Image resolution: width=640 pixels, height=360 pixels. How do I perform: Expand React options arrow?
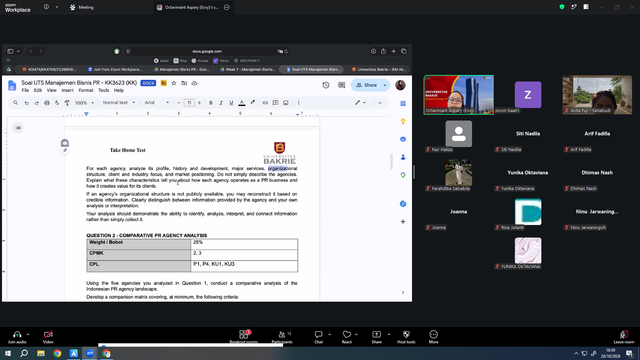click(x=356, y=334)
